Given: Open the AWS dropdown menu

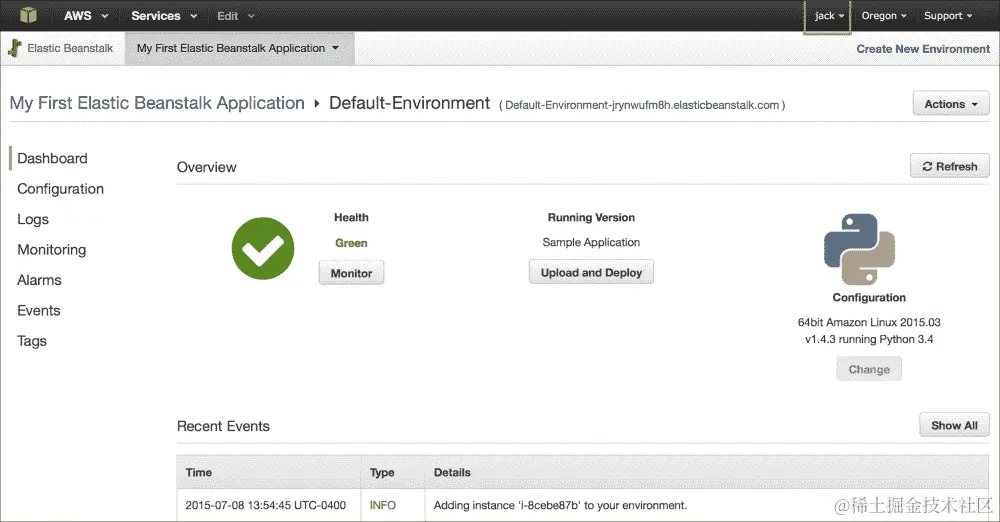Looking at the screenshot, I should pos(86,15).
